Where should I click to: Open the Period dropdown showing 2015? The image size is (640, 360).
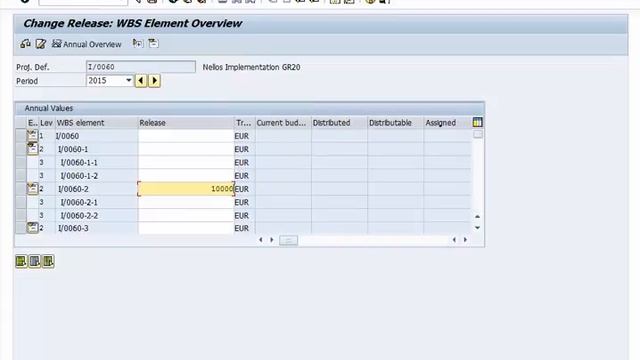(x=129, y=80)
